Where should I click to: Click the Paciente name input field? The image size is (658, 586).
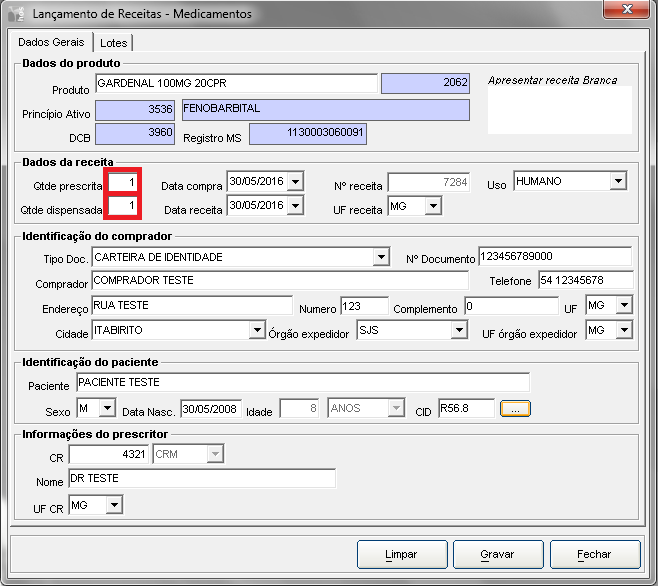[302, 383]
